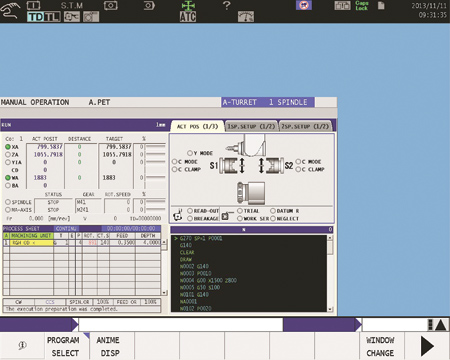Click the document page icon in top bar

click(x=381, y=5)
